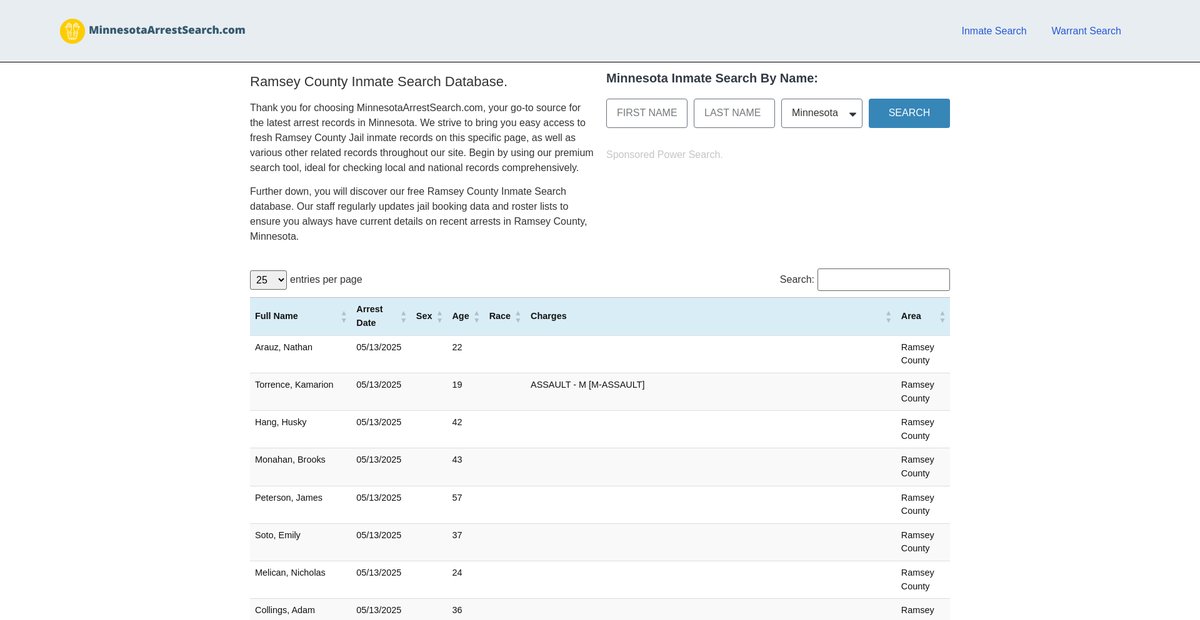This screenshot has height=620, width=1200.
Task: Sort table by Charges column arrows
Action: click(888, 316)
